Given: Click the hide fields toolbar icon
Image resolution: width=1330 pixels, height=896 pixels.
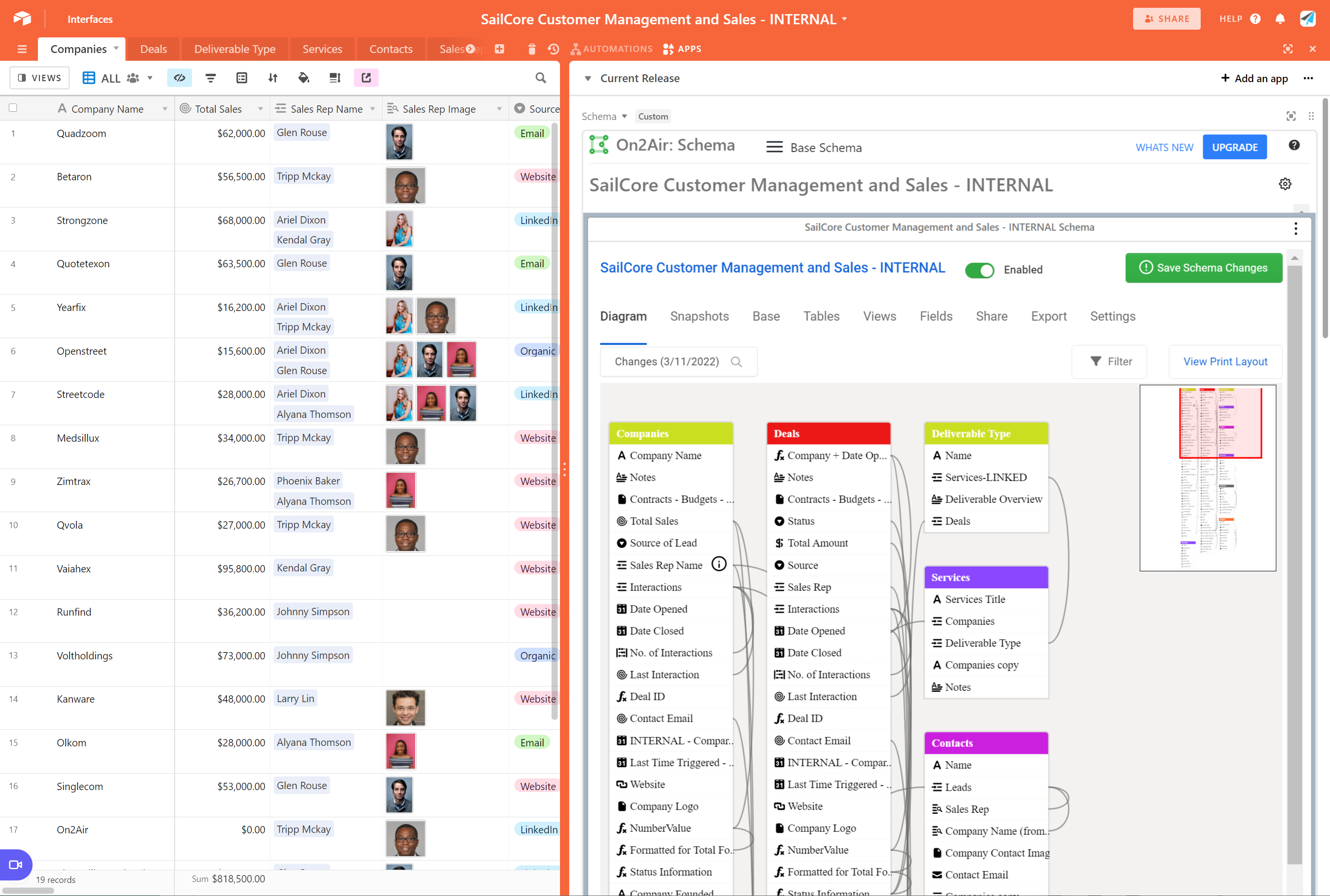Looking at the screenshot, I should point(179,78).
